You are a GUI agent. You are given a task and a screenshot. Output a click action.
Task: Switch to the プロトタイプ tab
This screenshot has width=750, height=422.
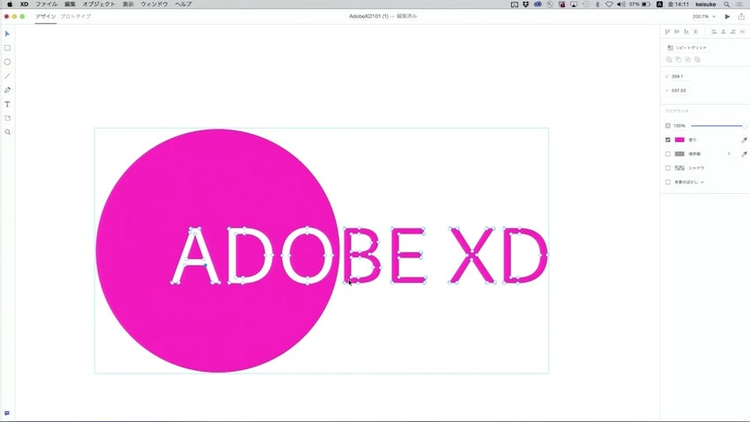pos(76,16)
